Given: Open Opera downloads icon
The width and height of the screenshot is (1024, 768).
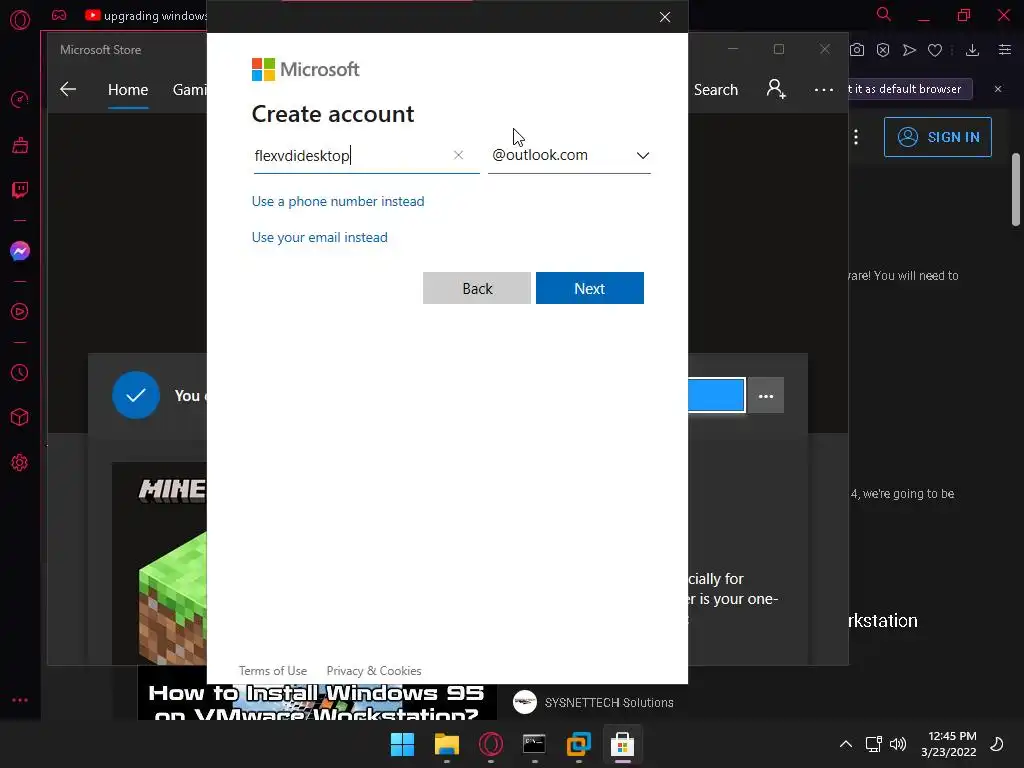Looking at the screenshot, I should tap(972, 50).
